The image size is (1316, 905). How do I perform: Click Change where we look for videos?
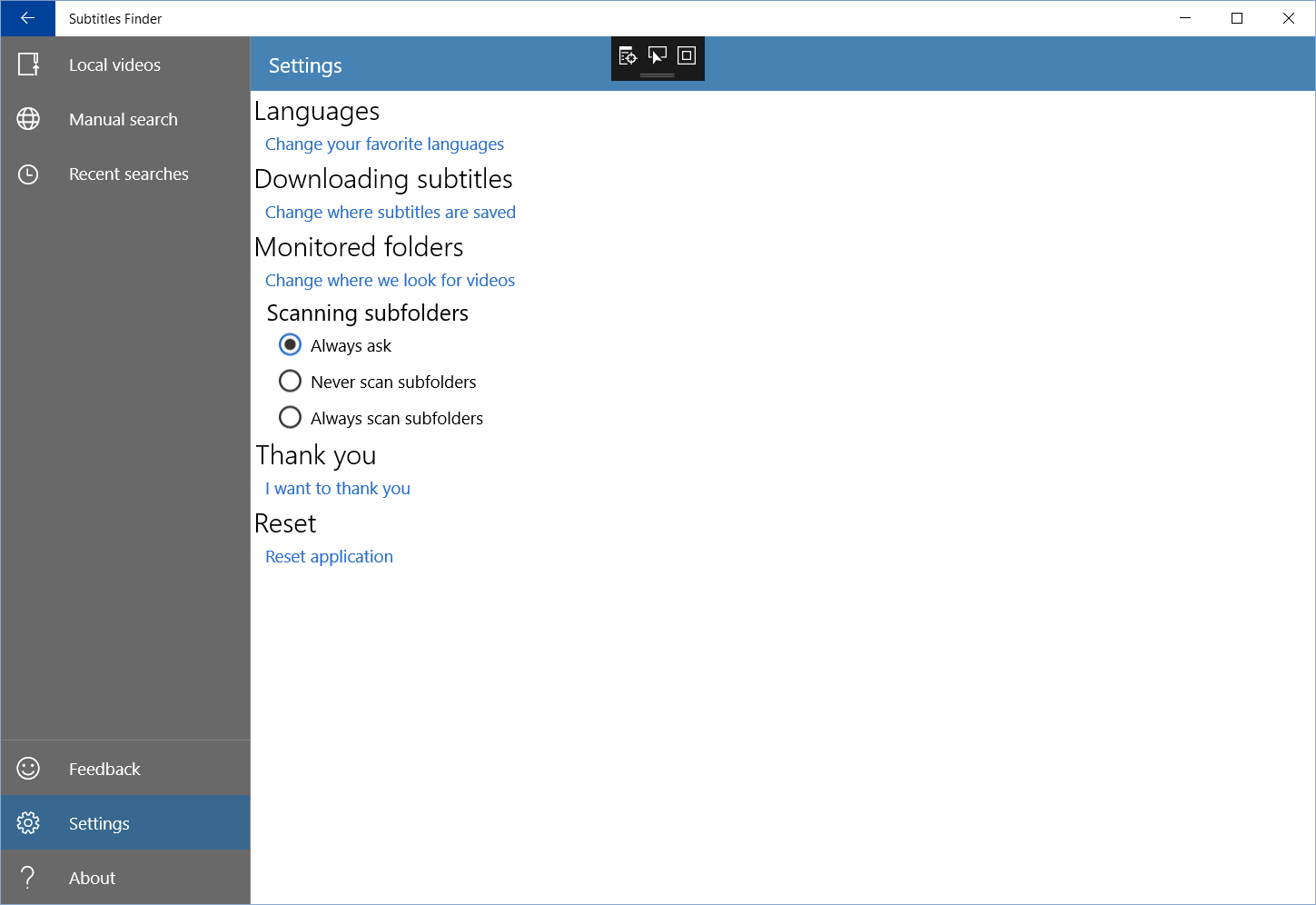[390, 281]
